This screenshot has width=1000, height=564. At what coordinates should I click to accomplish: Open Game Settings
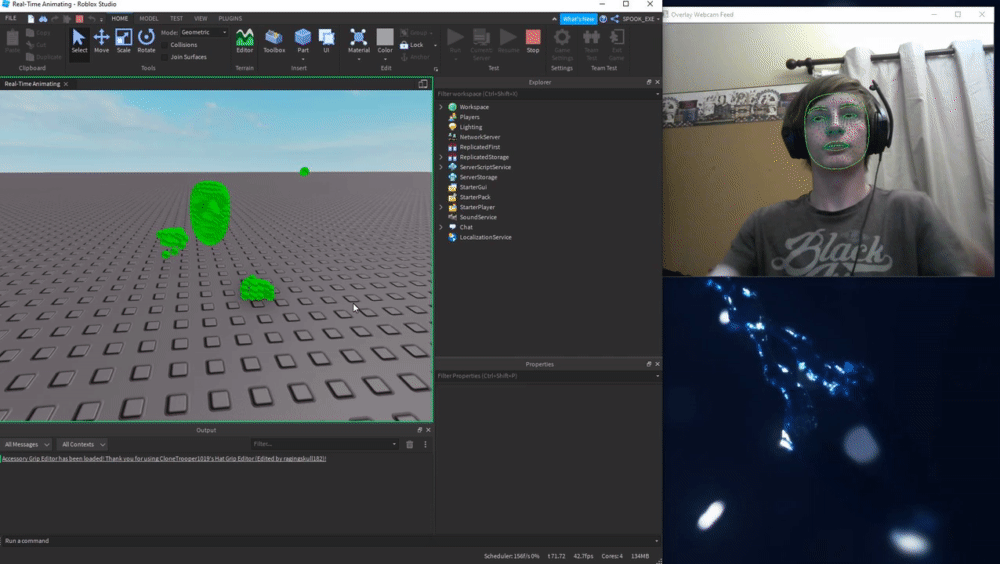562,43
